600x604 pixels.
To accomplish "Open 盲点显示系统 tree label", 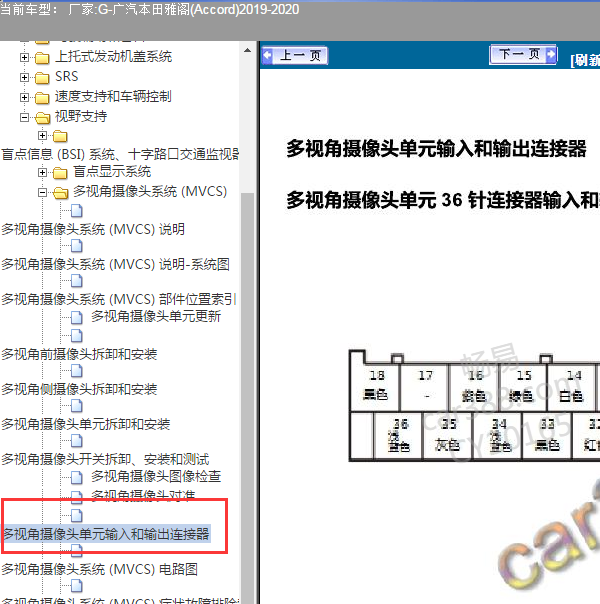I will pyautogui.click(x=112, y=171).
